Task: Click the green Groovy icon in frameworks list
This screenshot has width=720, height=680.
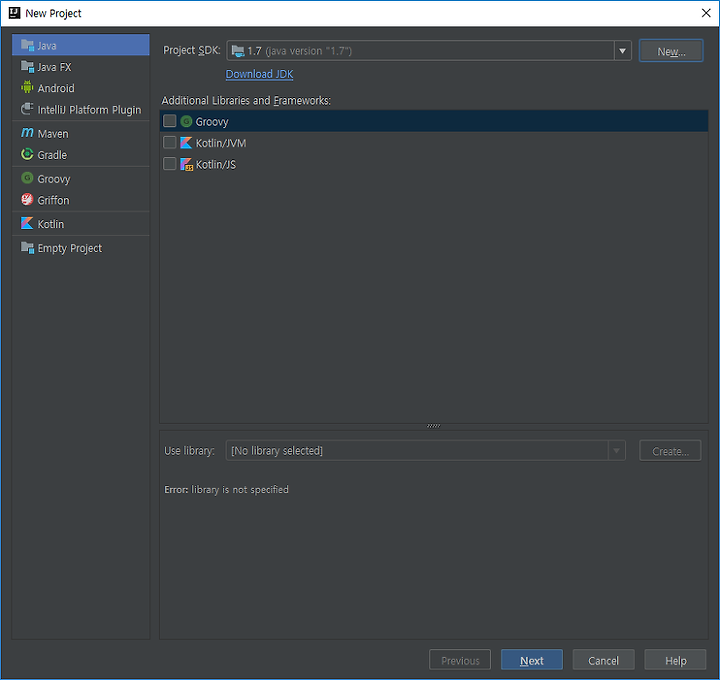Action: click(x=186, y=121)
